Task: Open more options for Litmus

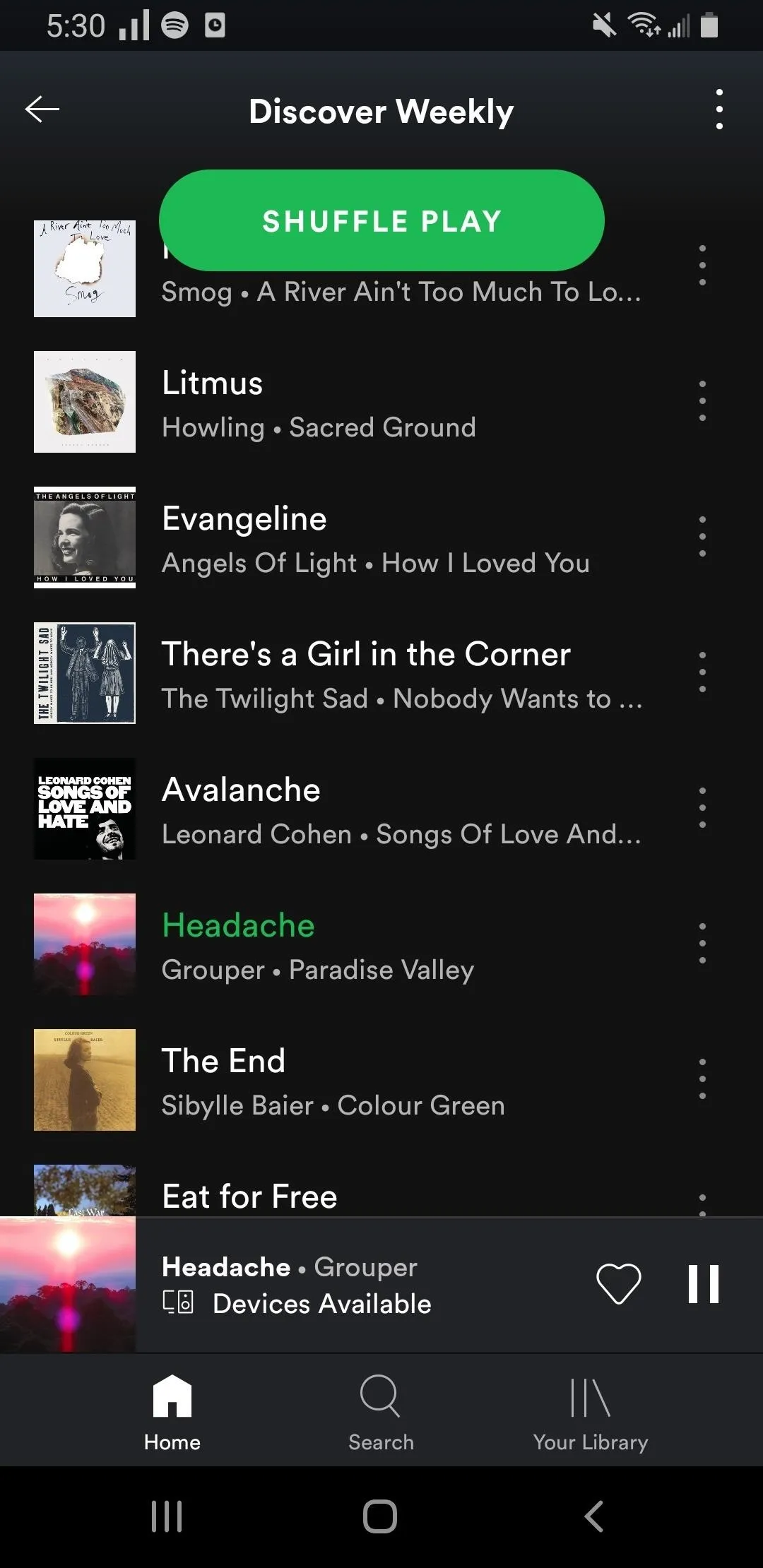Action: coord(702,401)
